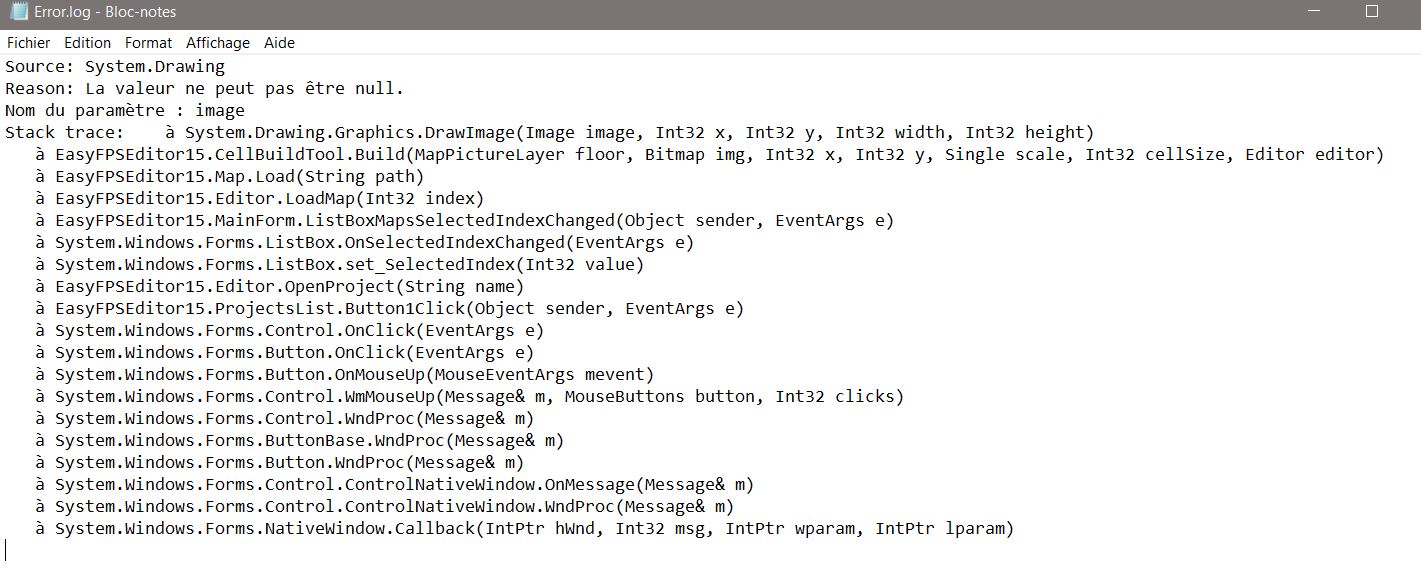The image size is (1421, 581).
Task: Open the Fichier menu
Action: coord(28,43)
